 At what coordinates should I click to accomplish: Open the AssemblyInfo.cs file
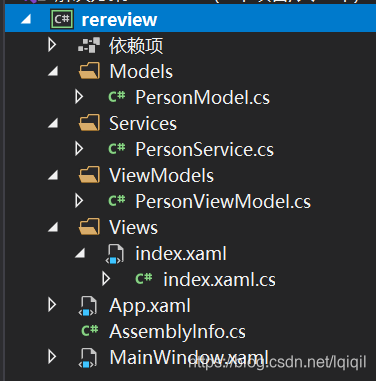tap(177, 331)
